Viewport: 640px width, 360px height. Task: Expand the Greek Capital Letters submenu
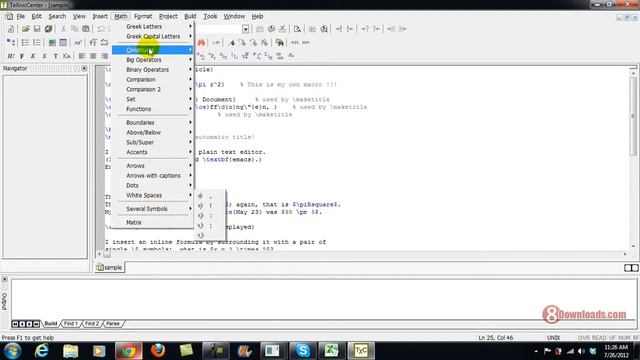[x=153, y=36]
